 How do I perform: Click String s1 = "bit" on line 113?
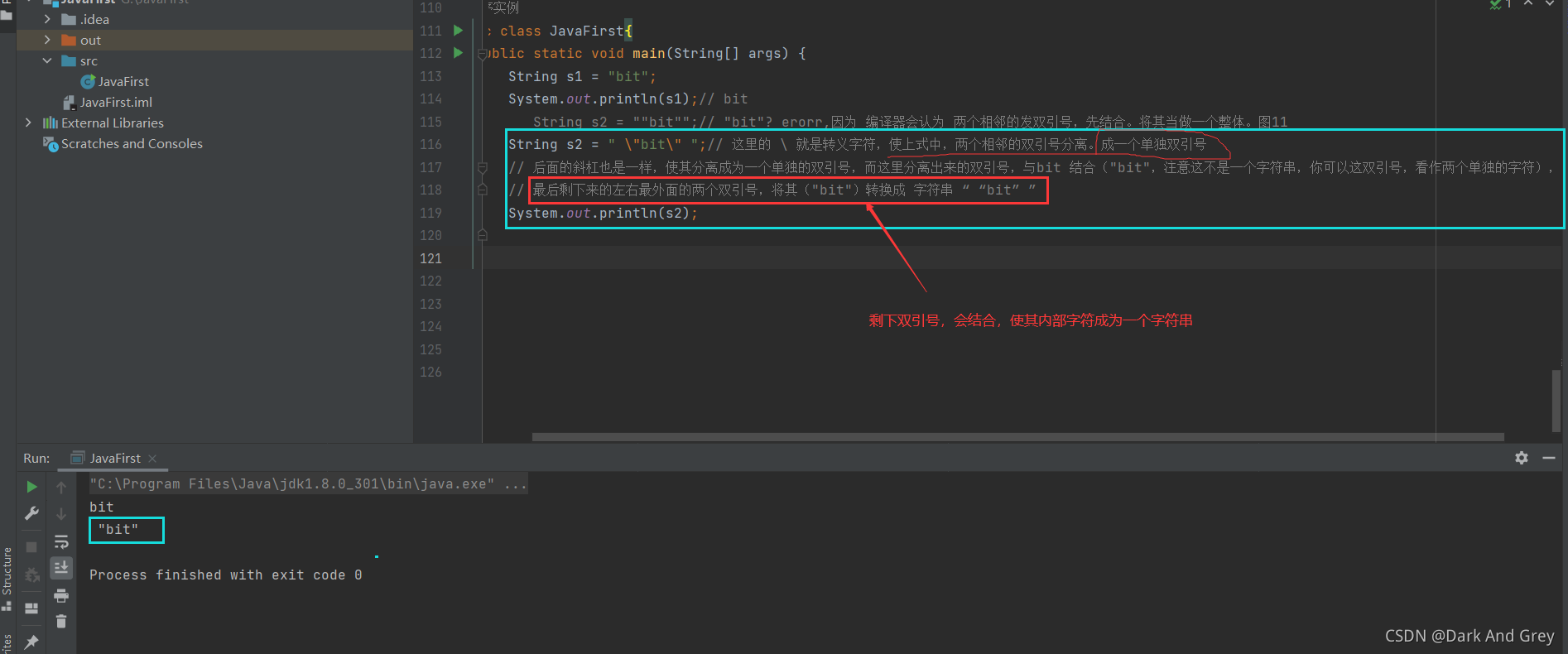point(582,76)
